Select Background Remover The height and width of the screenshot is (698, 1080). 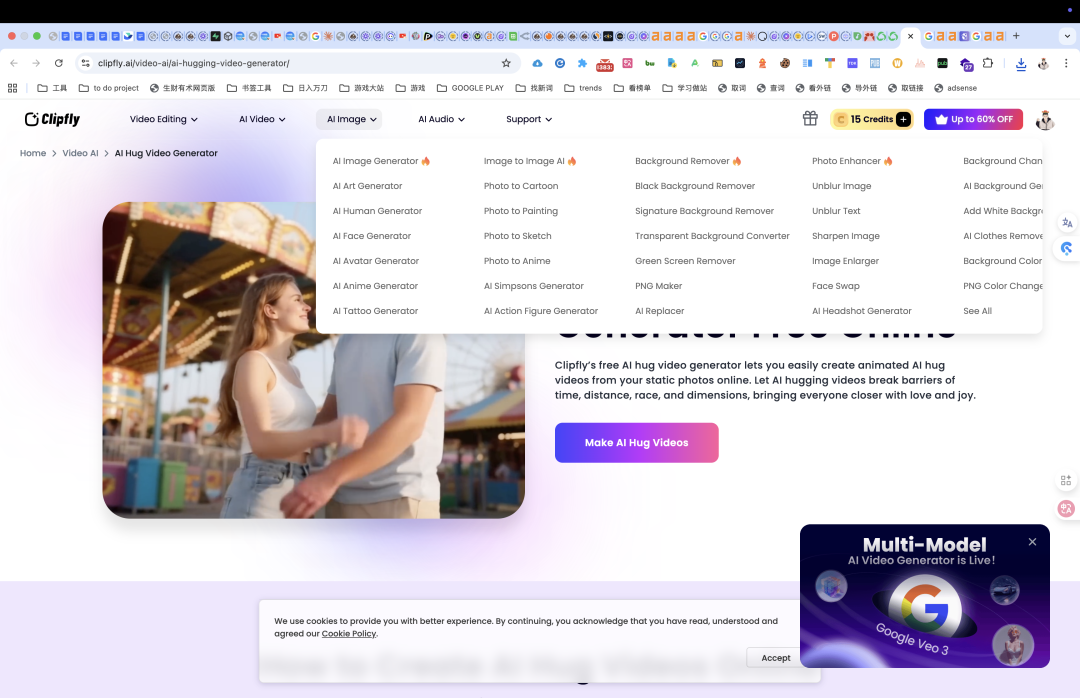click(x=688, y=161)
